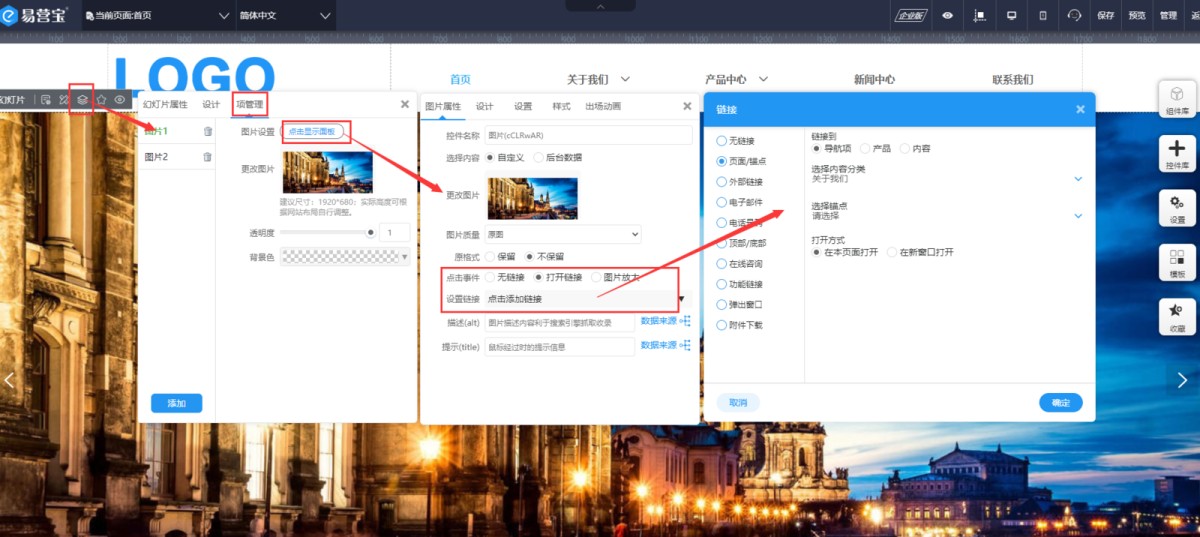Open the 模板 templates panel
Viewport: 1200px width, 537px height.
(1177, 262)
